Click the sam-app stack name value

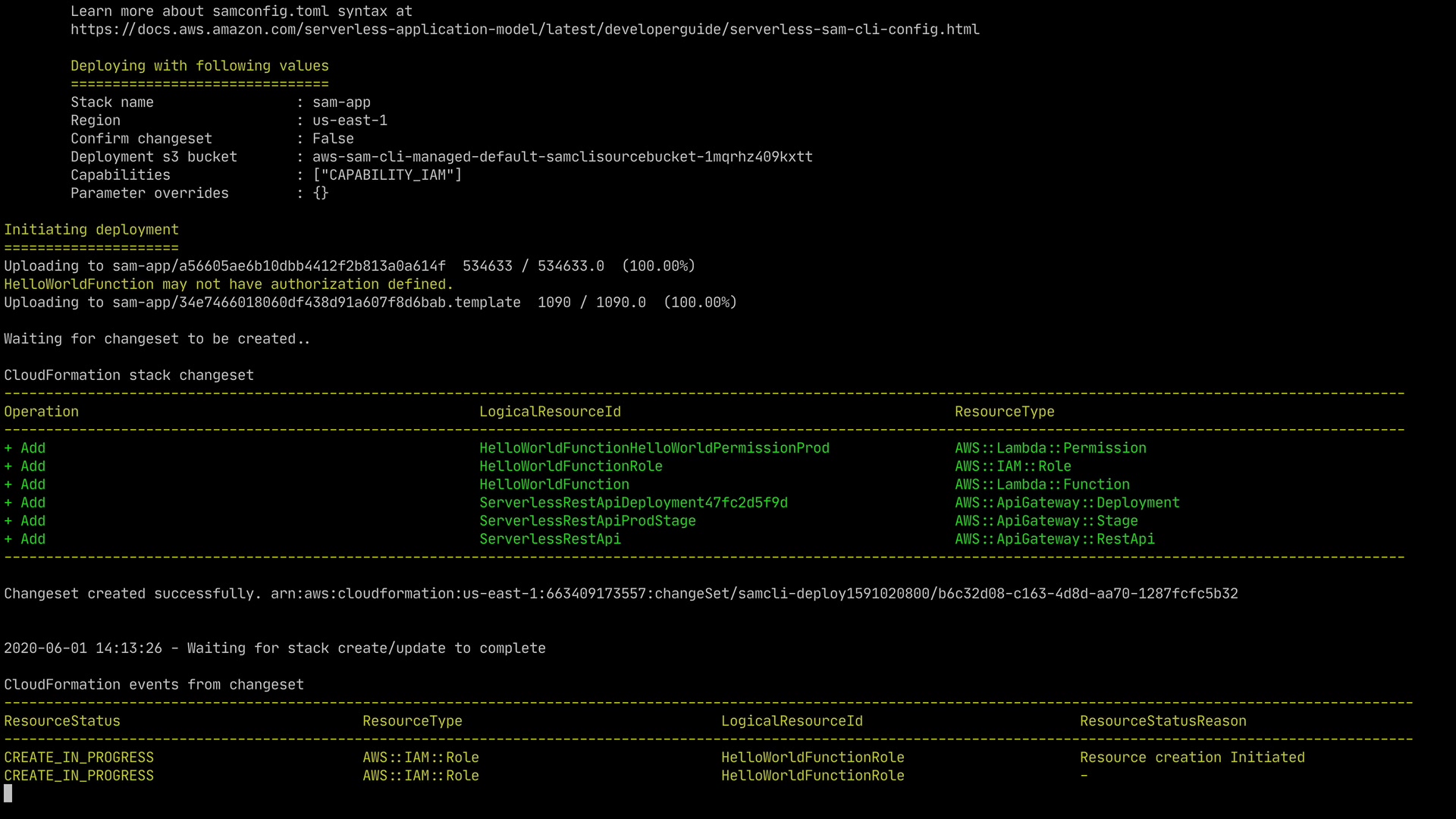[341, 102]
